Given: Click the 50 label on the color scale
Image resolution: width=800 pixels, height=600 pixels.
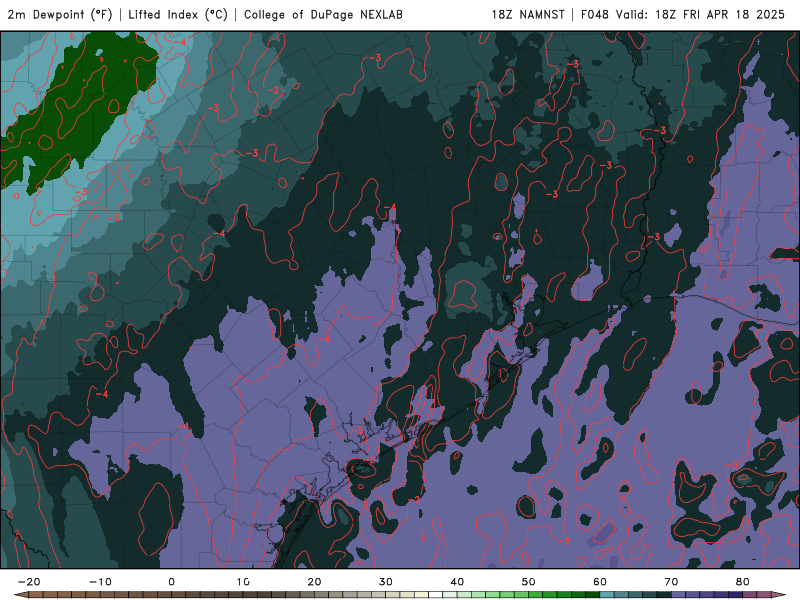Looking at the screenshot, I should (529, 582).
